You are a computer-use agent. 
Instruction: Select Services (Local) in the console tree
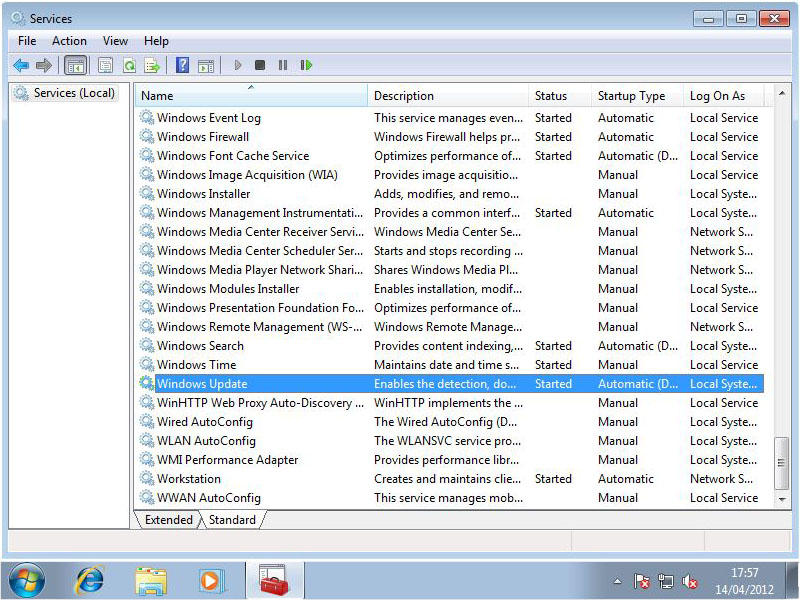coord(65,93)
